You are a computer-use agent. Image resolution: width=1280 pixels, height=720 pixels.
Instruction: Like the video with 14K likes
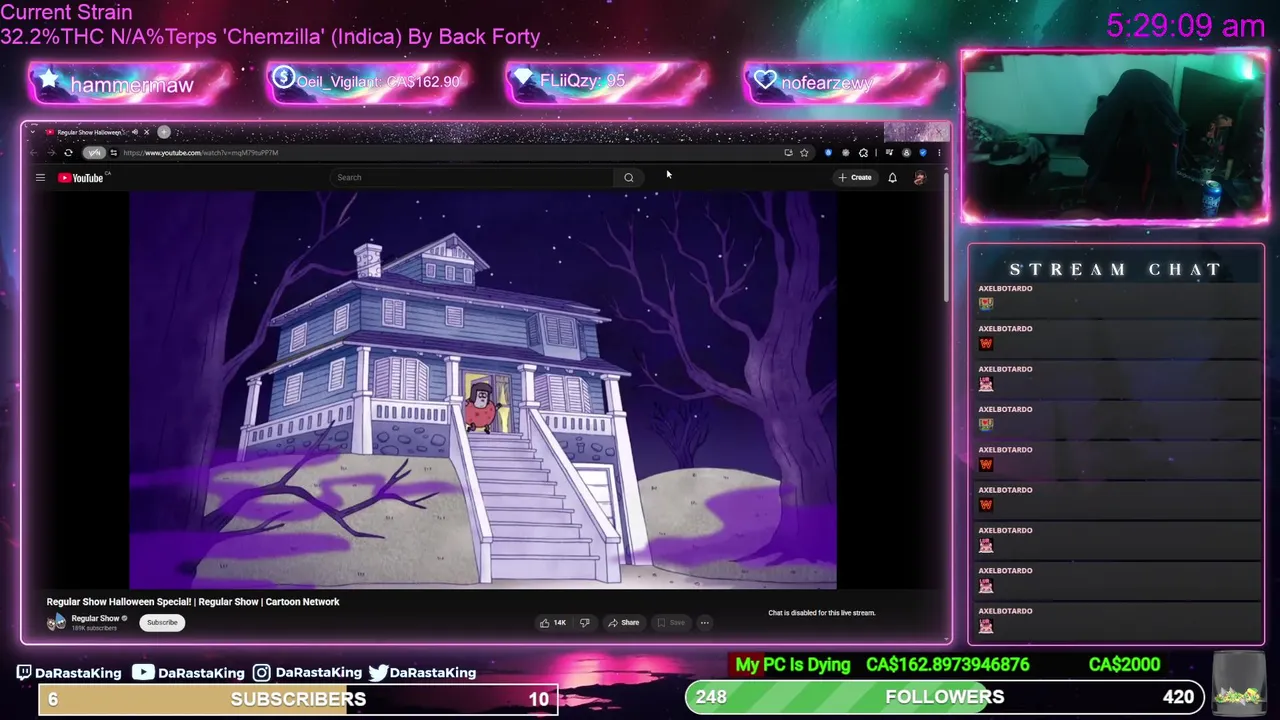[553, 623]
